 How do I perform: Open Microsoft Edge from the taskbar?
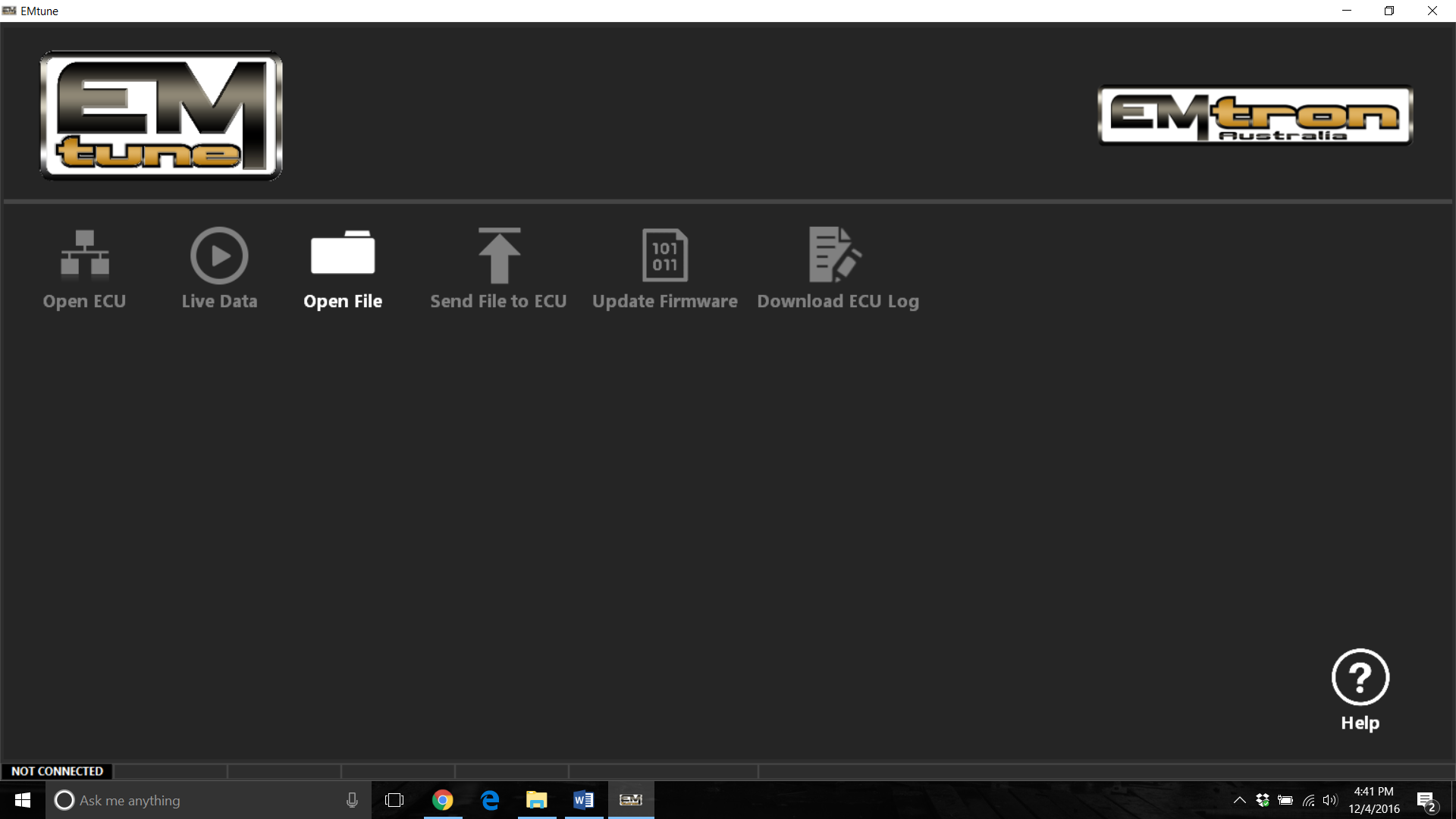pyautogui.click(x=490, y=800)
